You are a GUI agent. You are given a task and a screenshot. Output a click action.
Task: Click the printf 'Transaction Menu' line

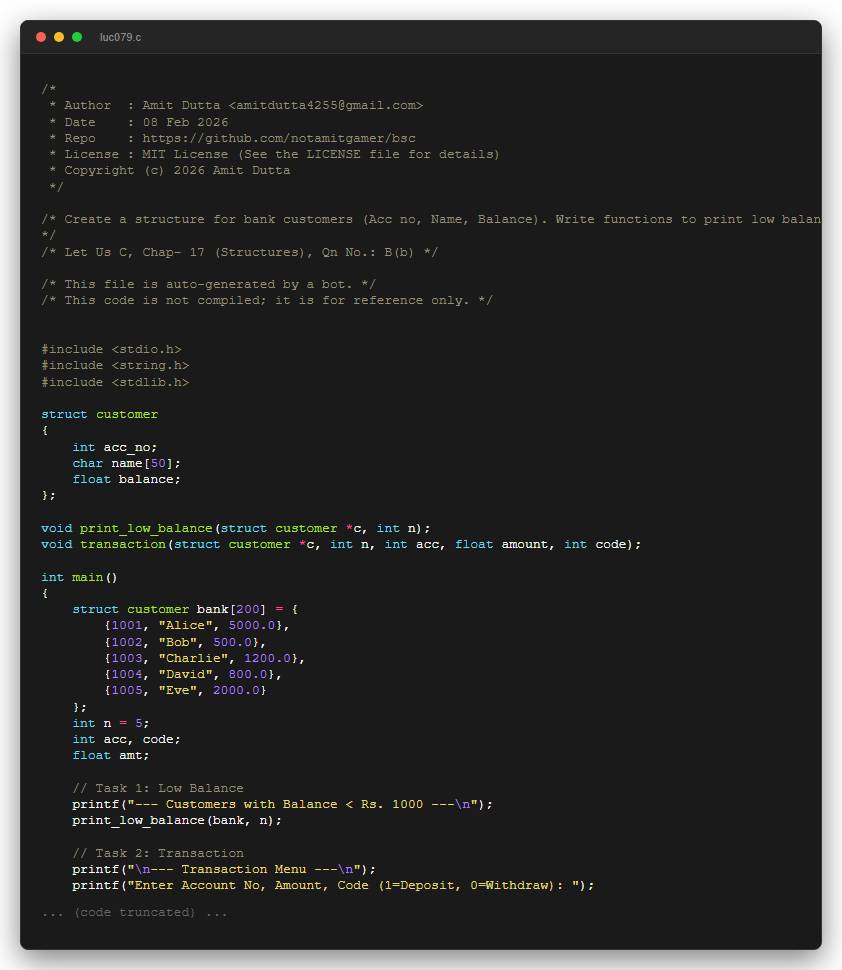(x=224, y=869)
